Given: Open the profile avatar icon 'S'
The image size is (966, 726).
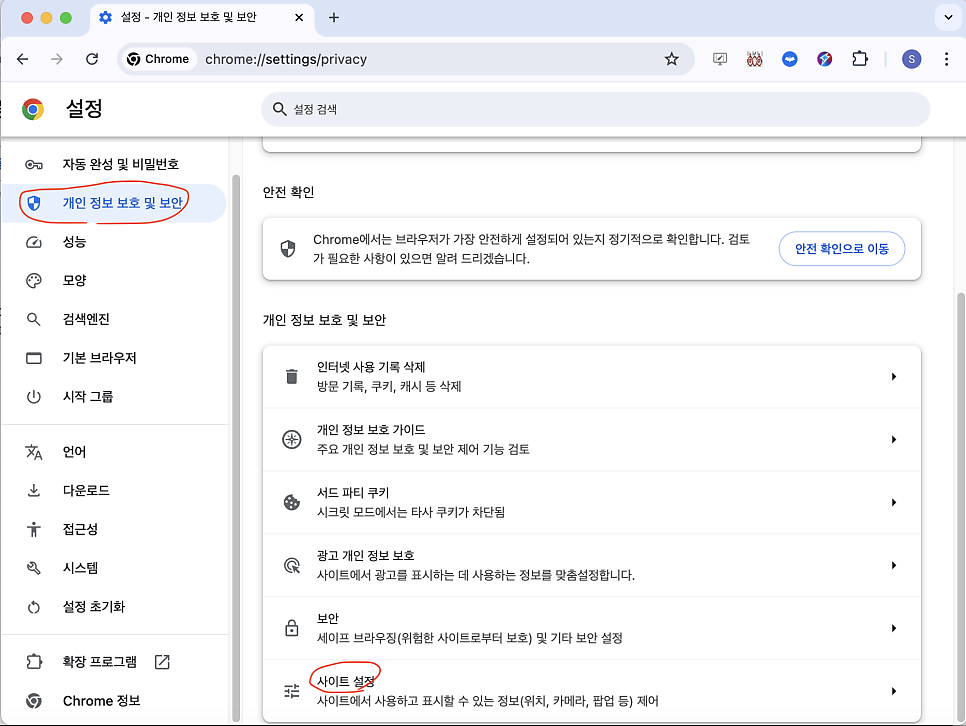Looking at the screenshot, I should [x=911, y=59].
